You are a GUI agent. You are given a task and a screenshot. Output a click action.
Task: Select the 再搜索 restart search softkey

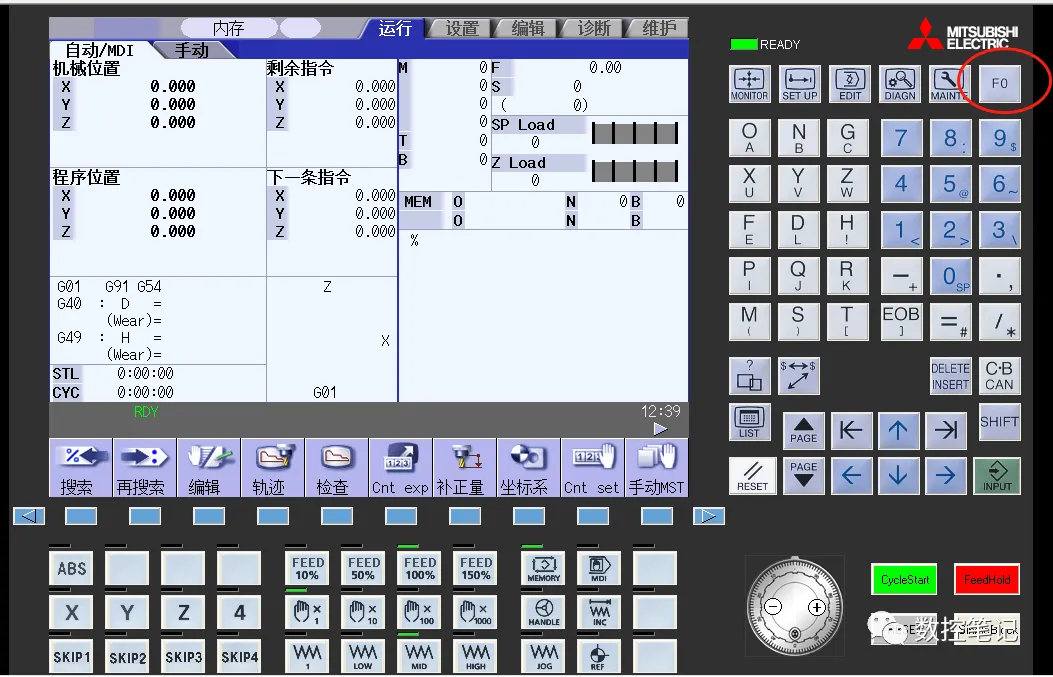[145, 468]
